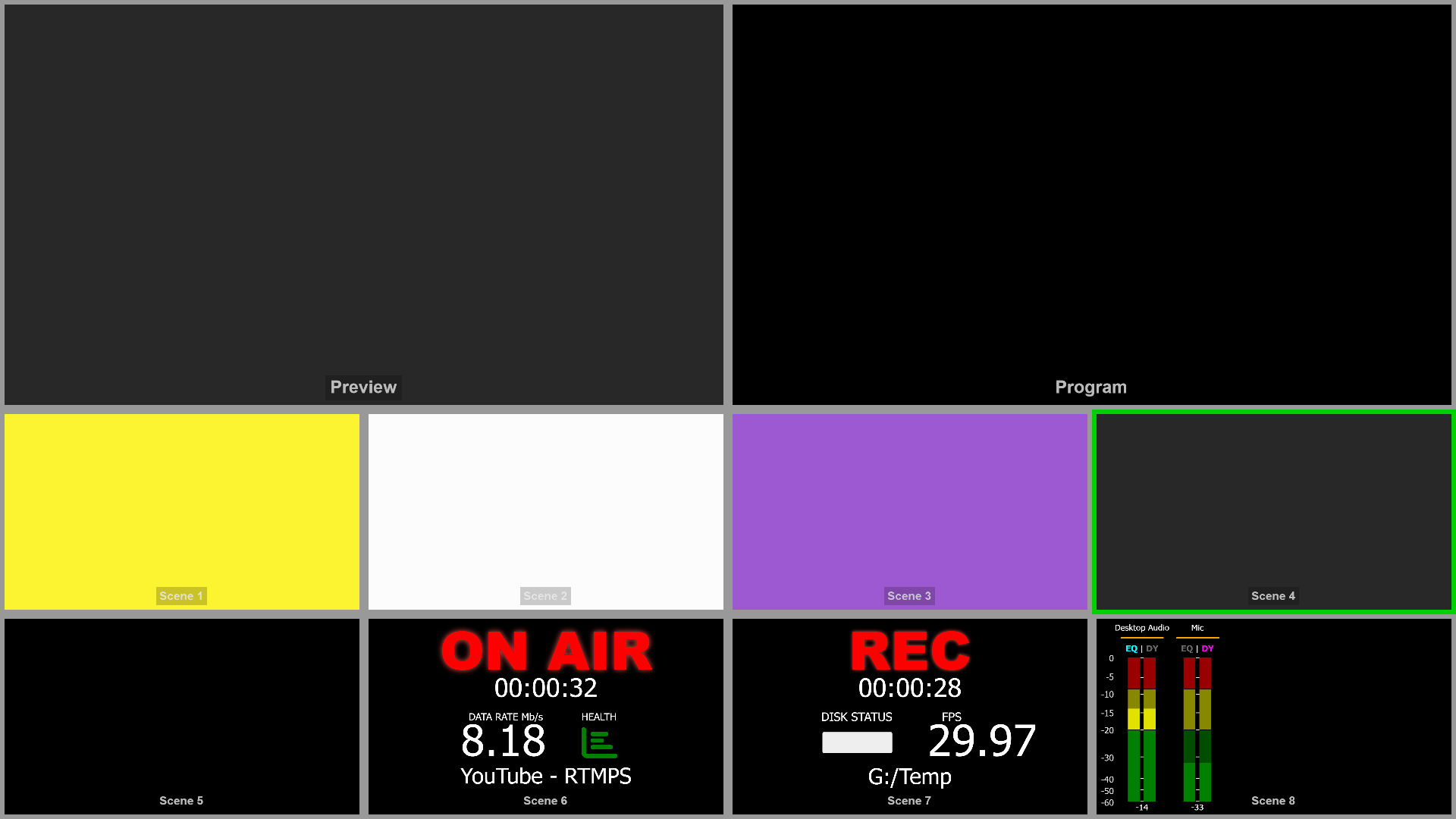The image size is (1456, 819).
Task: Toggle Desktop Audio DY indicator
Action: point(1152,648)
